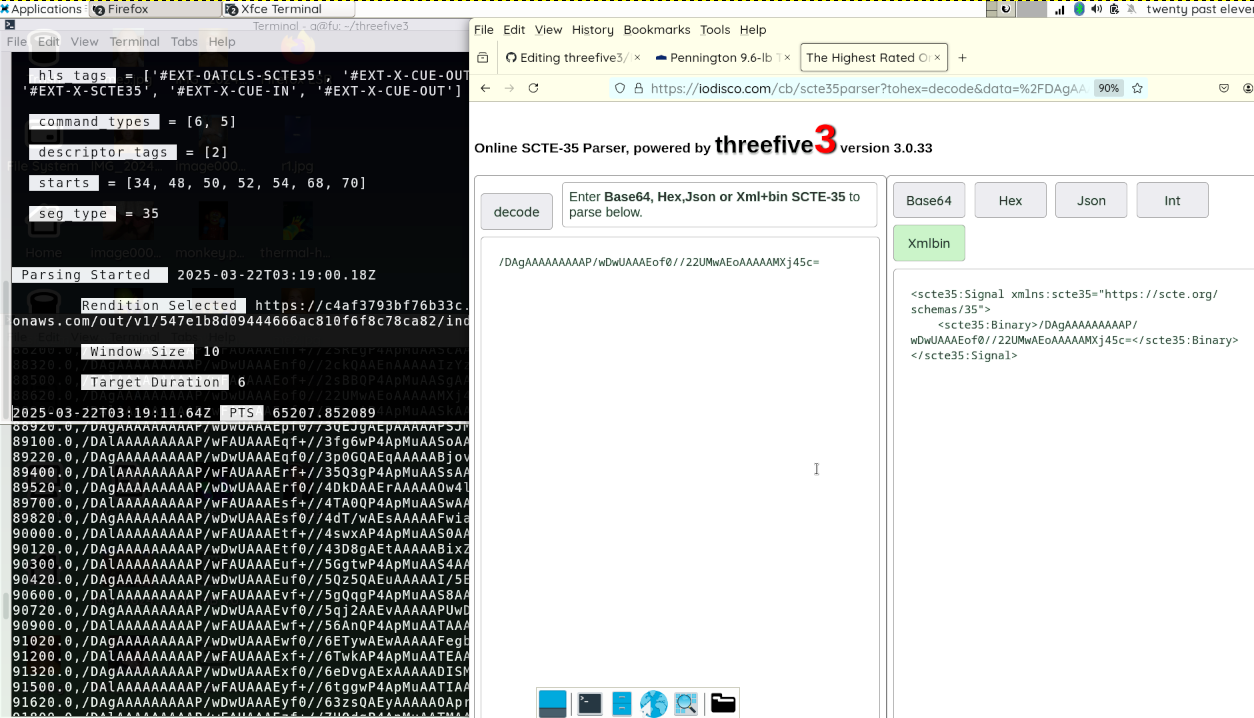Reload the current page in Firefox
1254x718 pixels.
tap(533, 88)
